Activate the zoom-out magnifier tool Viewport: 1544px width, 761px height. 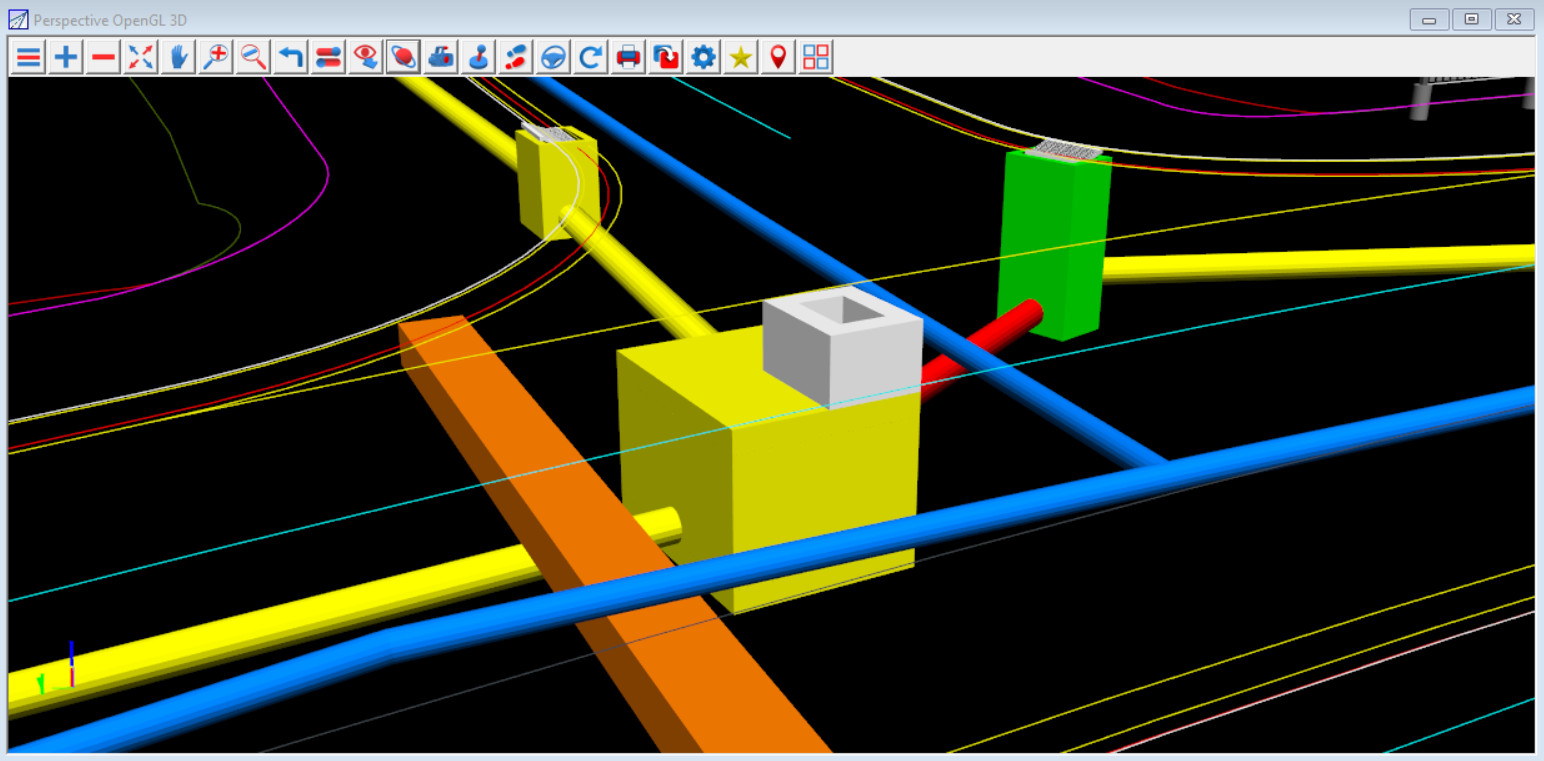(252, 57)
